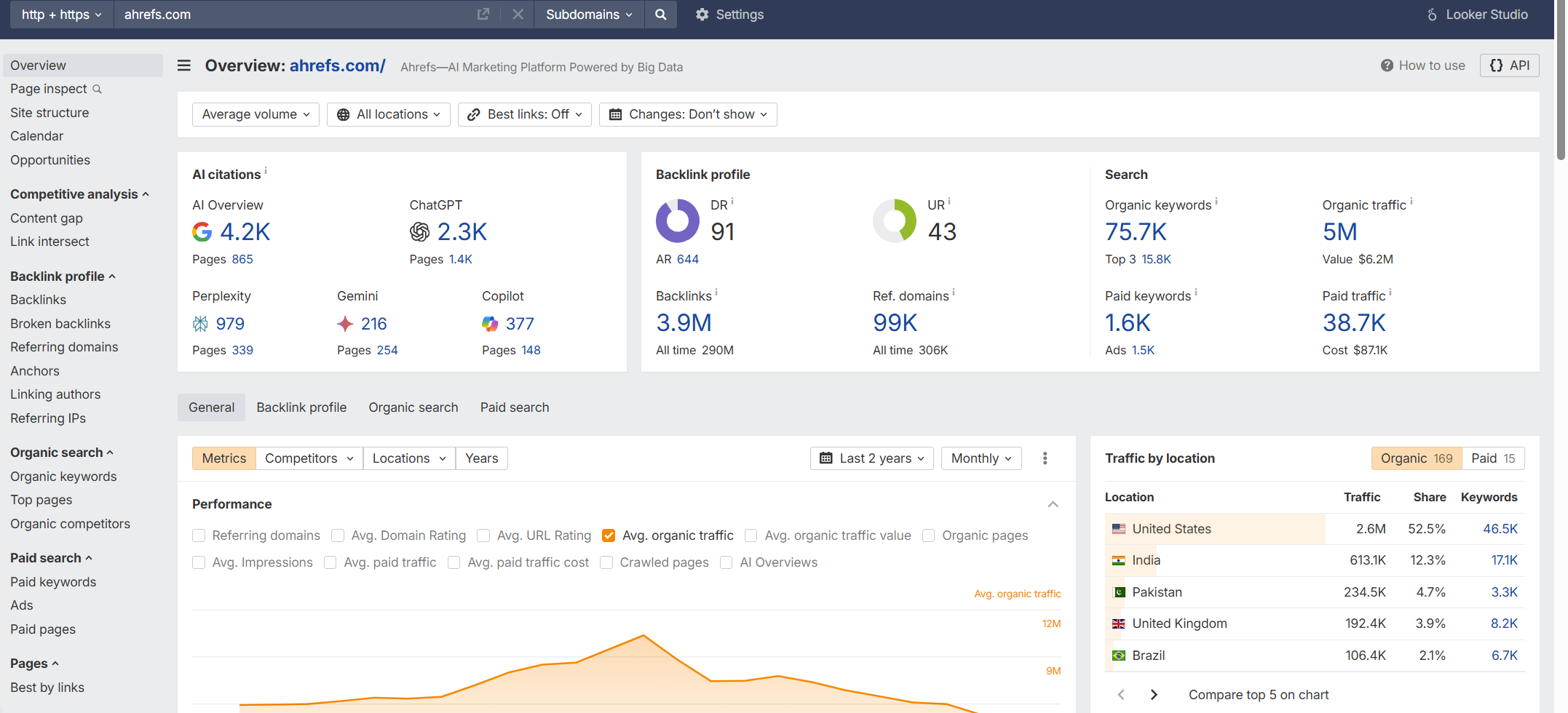Disable the Avg. organic traffic checkbox
Screen dimensions: 1568x713
point(608,535)
